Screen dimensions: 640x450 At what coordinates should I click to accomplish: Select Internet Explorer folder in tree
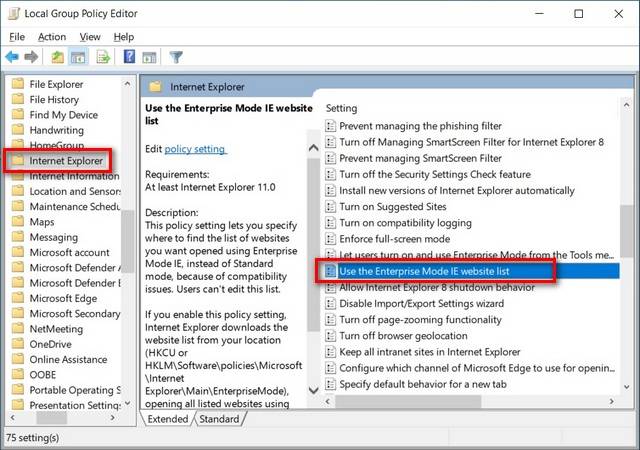[x=68, y=159]
